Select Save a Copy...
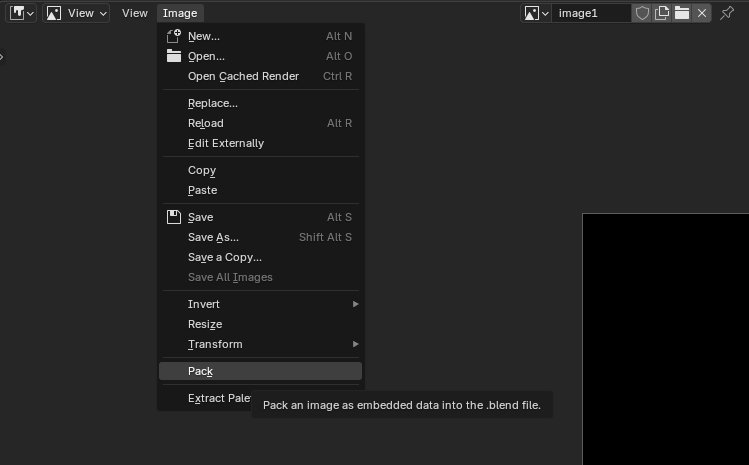This screenshot has height=465, width=749. coord(260,257)
